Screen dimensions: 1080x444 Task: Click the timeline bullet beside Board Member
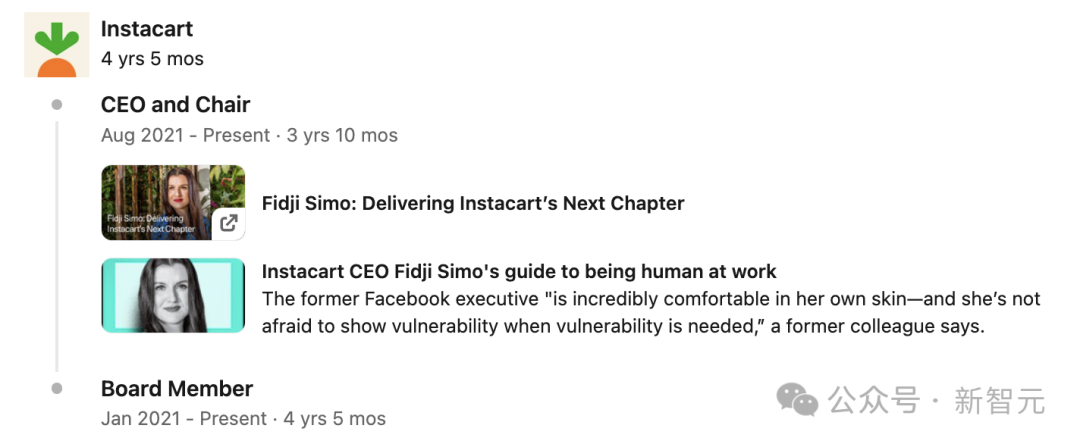click(x=57, y=388)
